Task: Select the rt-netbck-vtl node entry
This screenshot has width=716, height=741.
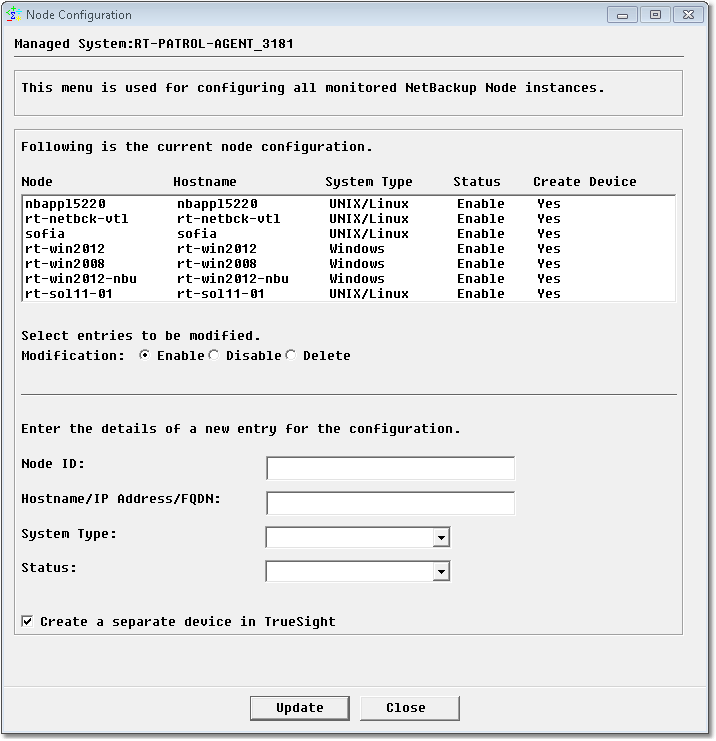Action: point(77,219)
